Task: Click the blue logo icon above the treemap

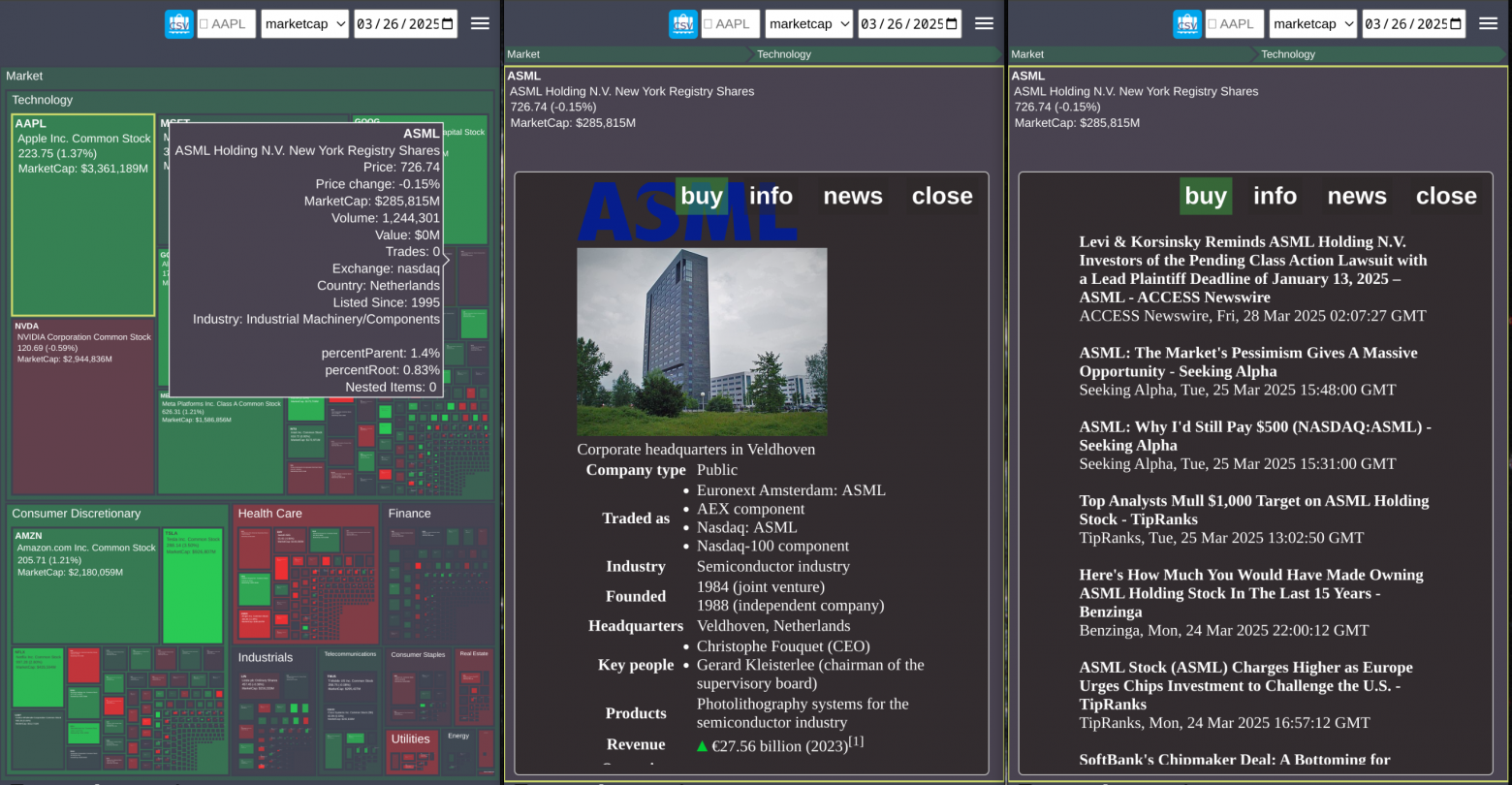Action: point(179,24)
